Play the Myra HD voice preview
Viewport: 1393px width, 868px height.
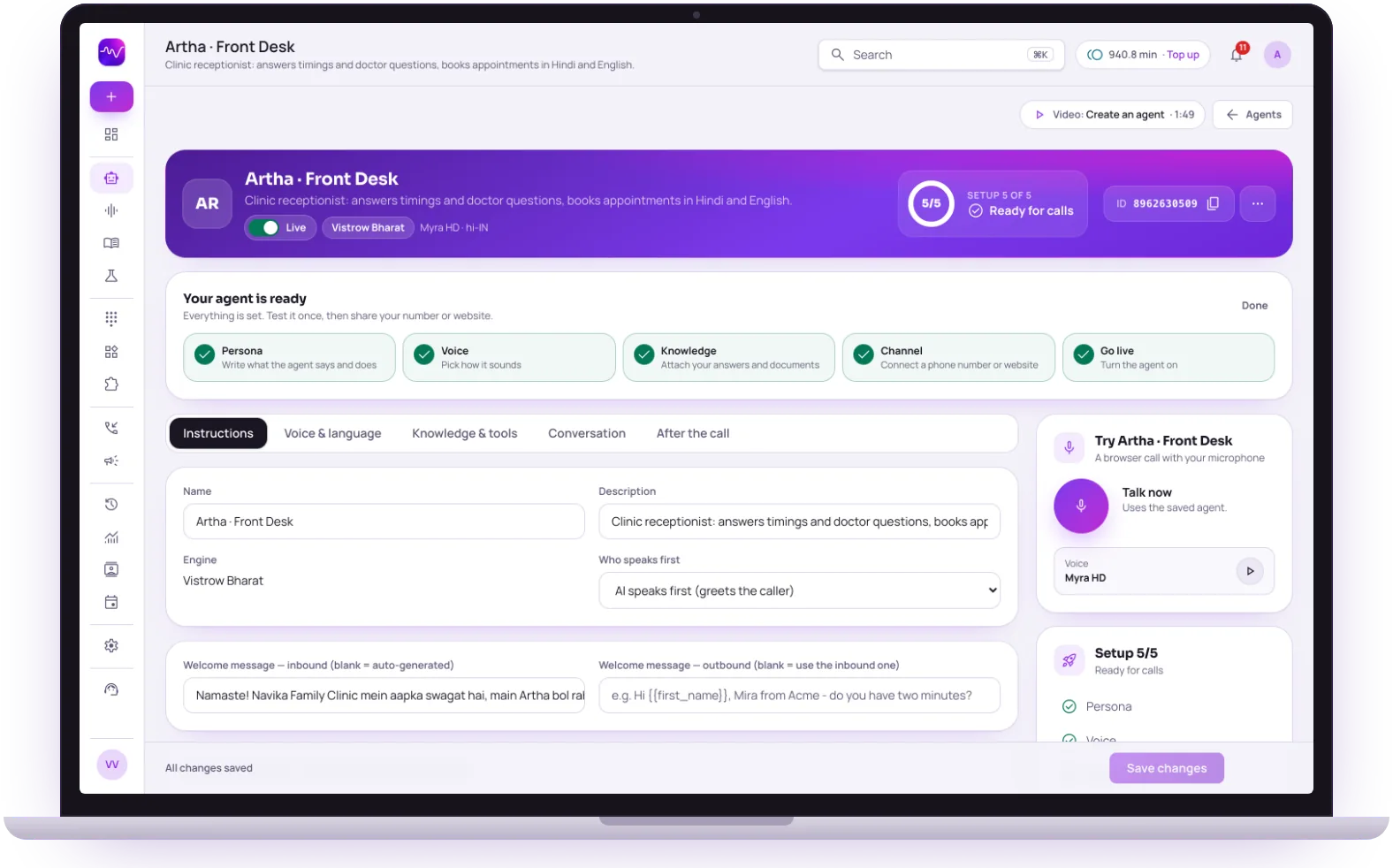pyautogui.click(x=1250, y=571)
